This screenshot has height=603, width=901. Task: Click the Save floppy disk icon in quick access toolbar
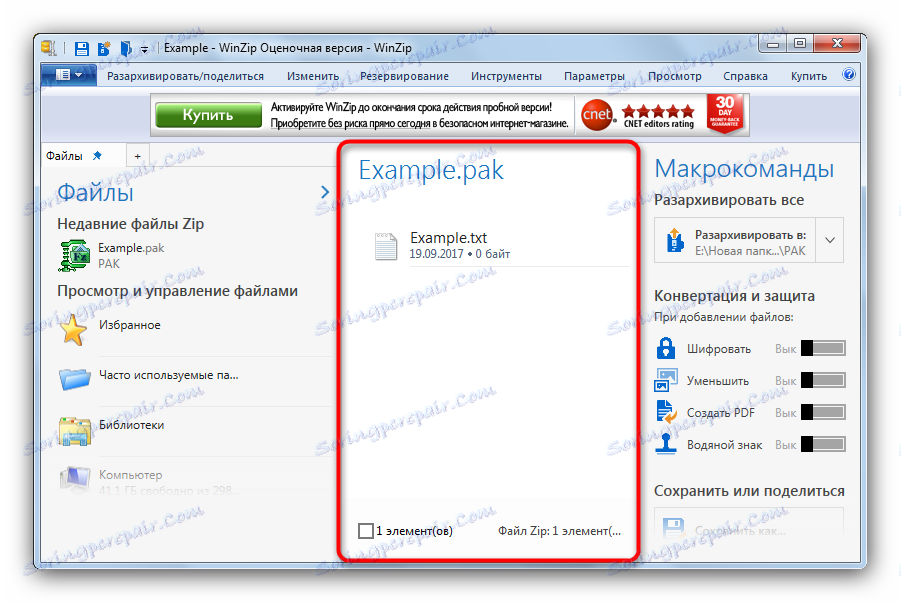(82, 48)
